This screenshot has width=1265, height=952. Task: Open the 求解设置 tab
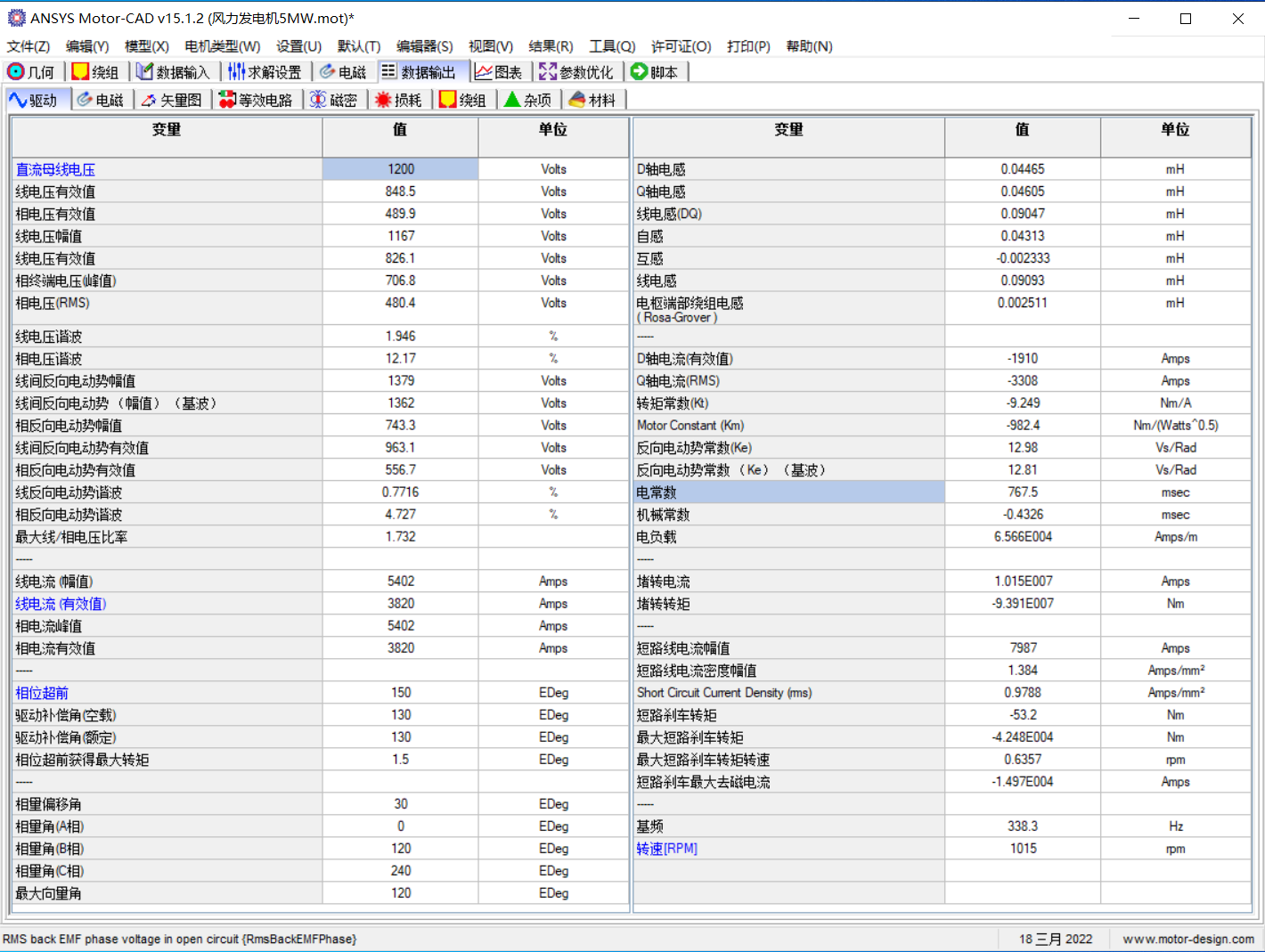click(265, 72)
